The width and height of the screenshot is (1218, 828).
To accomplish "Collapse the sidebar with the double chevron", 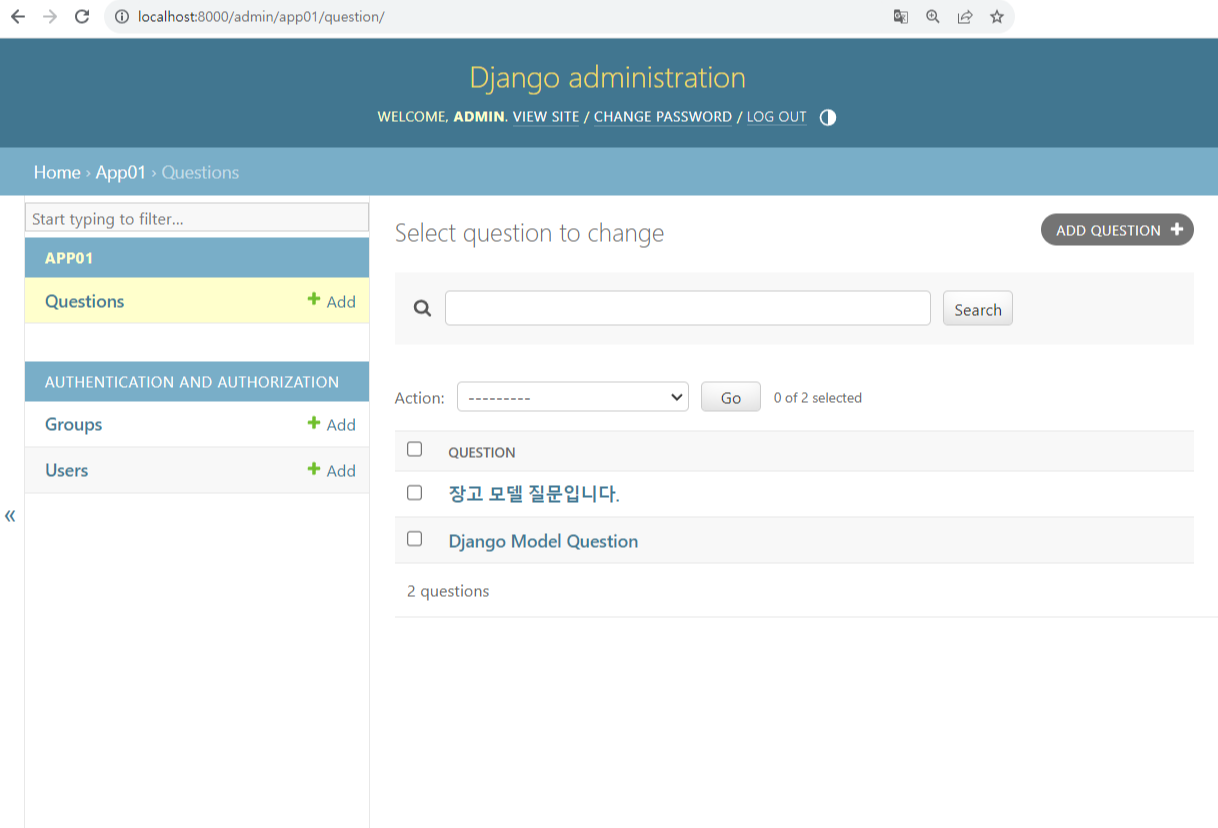I will (x=10, y=515).
